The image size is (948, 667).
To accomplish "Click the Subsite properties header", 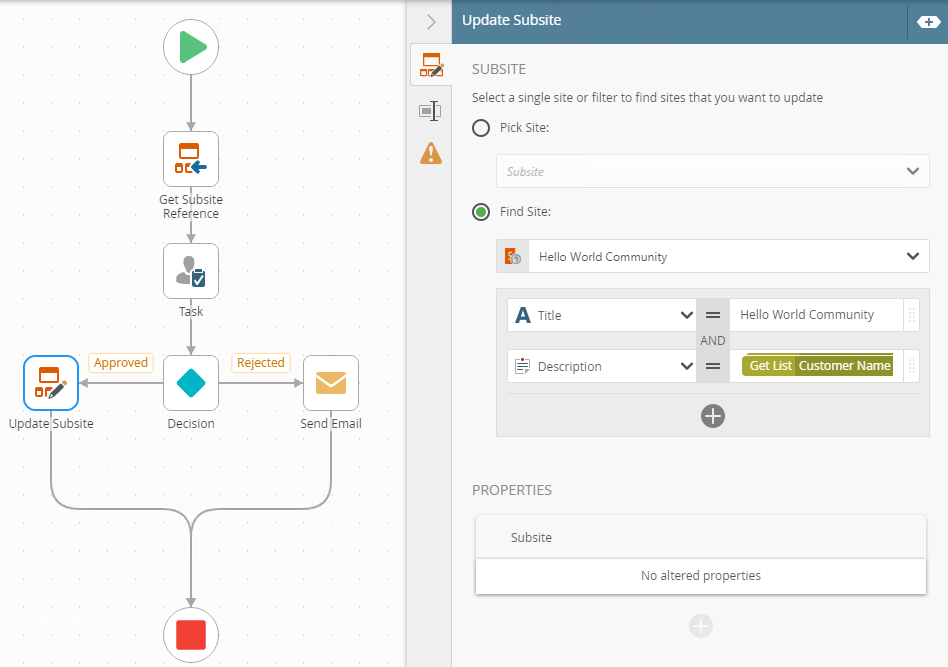I will pos(701,537).
